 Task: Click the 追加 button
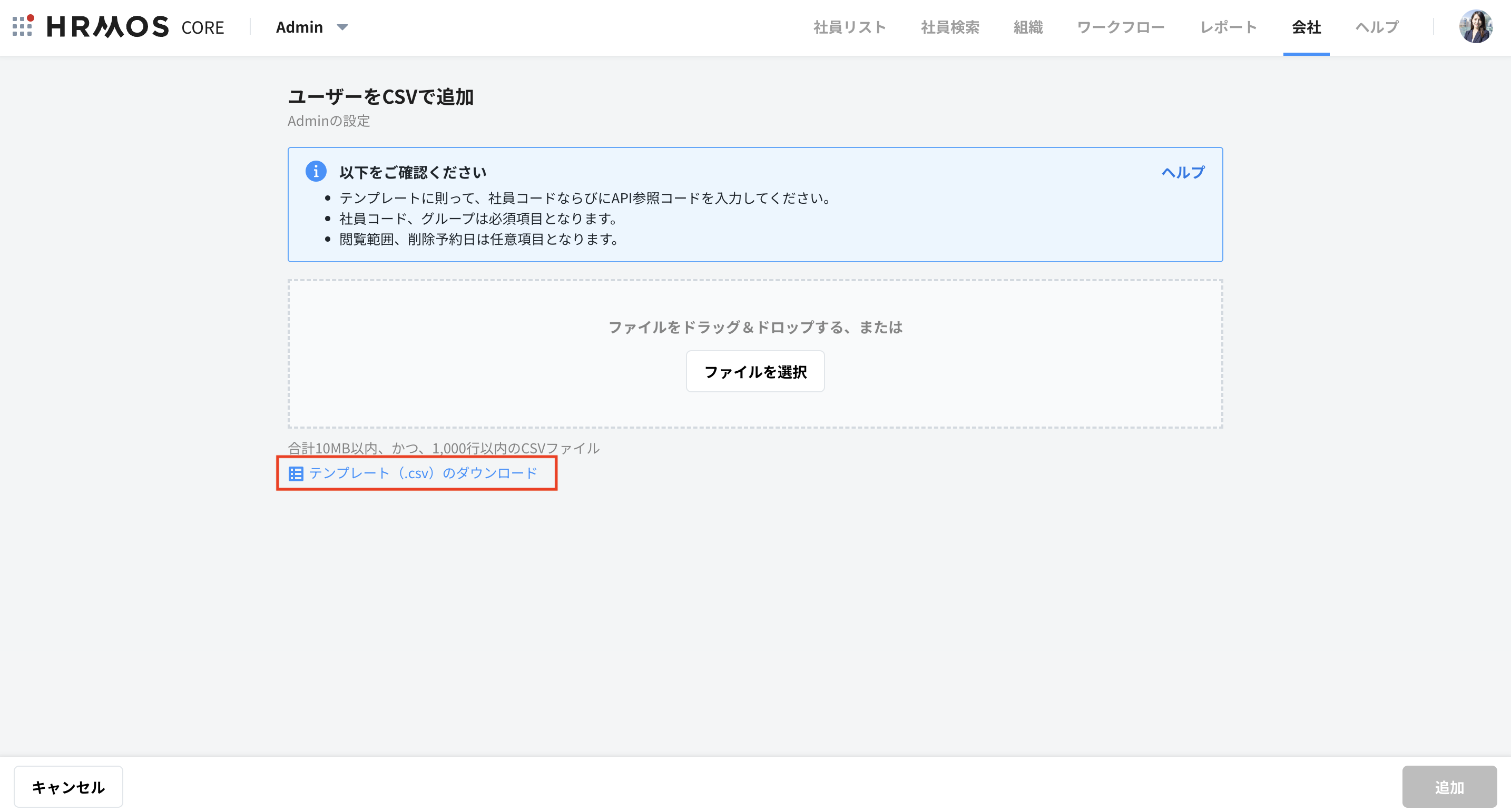point(1449,787)
